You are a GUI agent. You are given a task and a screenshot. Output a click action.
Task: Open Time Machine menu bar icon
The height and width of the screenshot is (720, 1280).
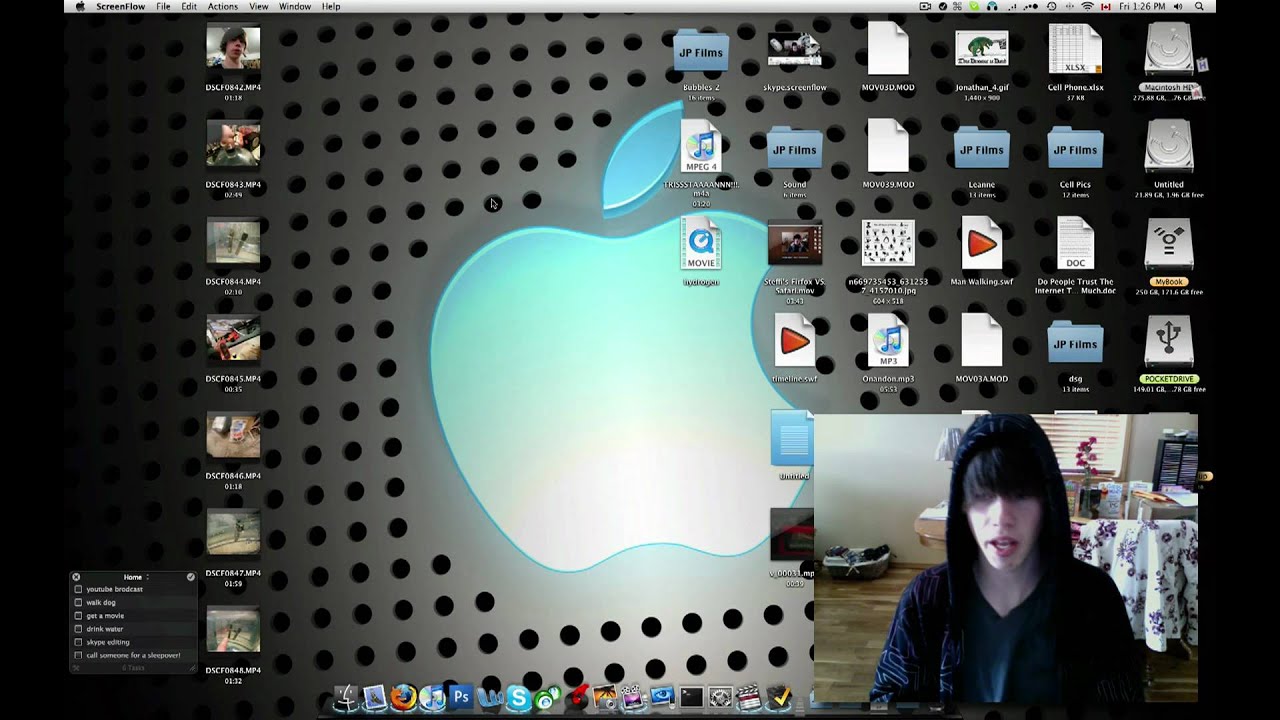pos(1051,6)
